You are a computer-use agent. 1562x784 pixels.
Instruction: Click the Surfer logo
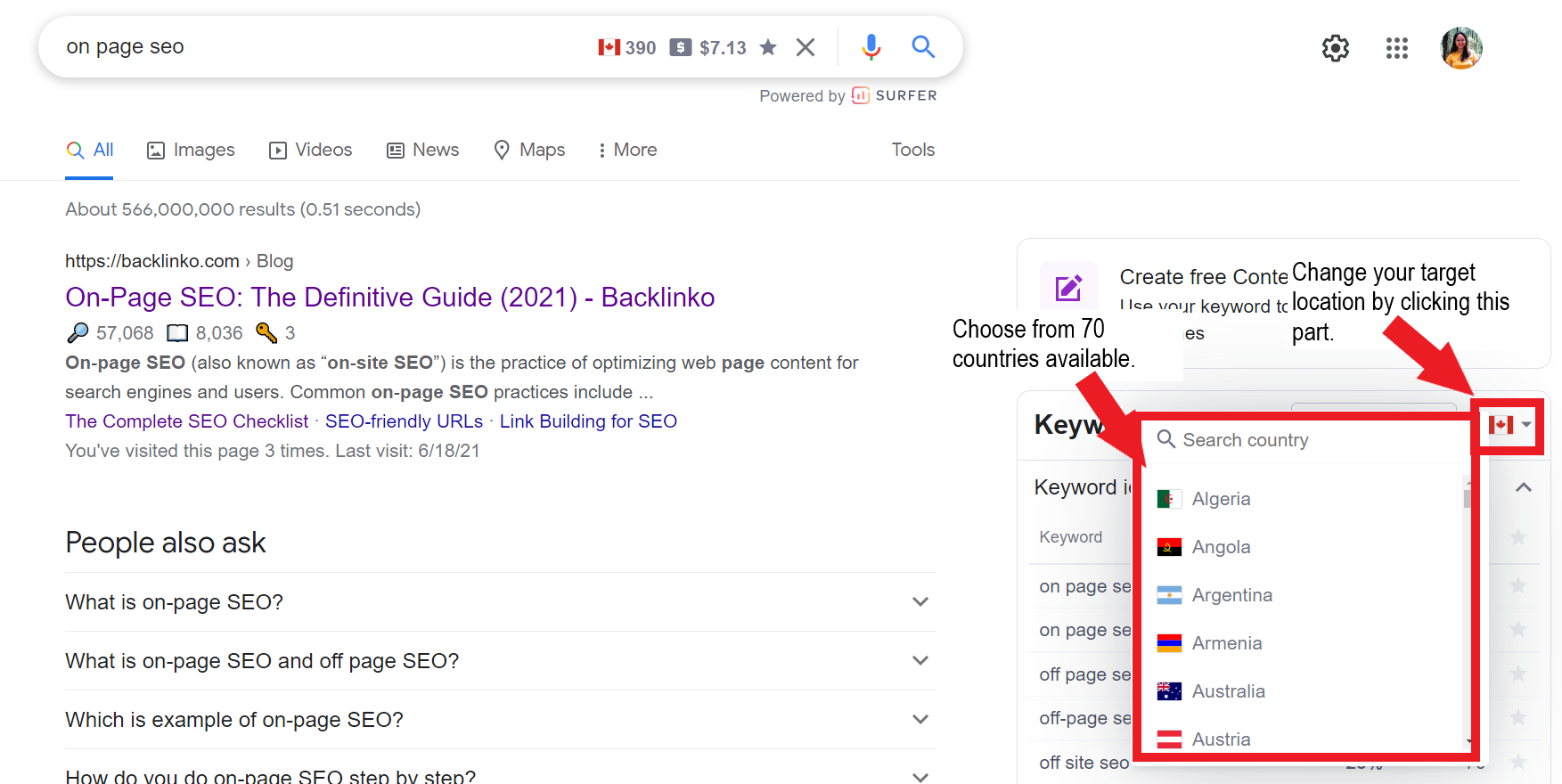point(895,95)
